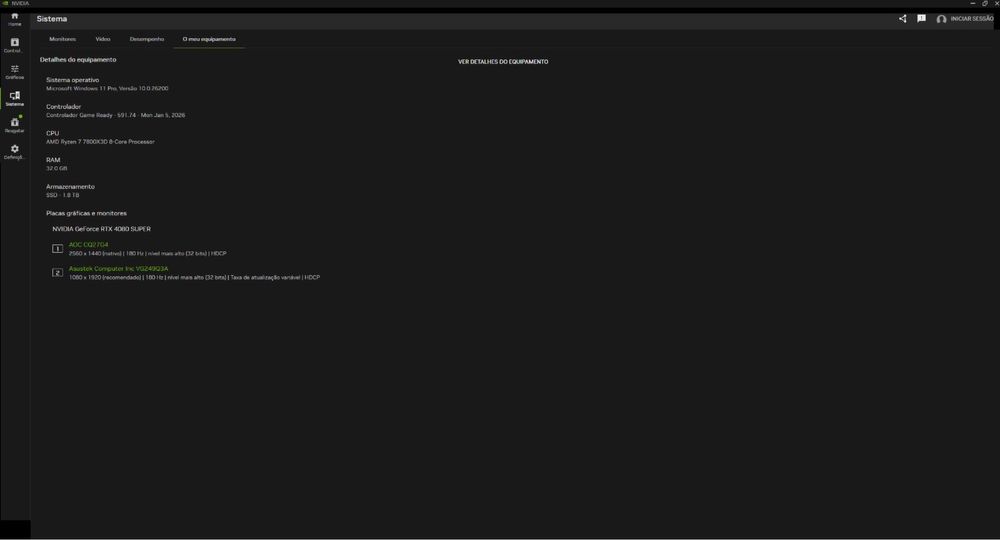Viewport: 1000px width, 540px height.
Task: Click the Controlador Game Ready 591.74 text
Action: point(115,115)
